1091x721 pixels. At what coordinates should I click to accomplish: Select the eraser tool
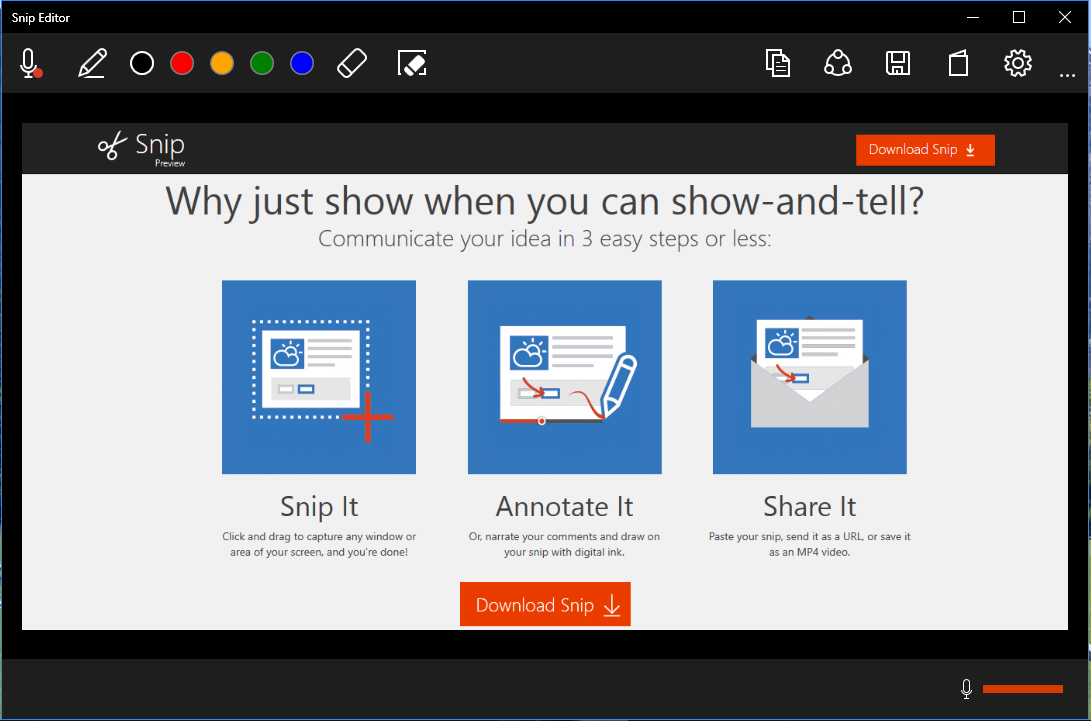pos(352,62)
